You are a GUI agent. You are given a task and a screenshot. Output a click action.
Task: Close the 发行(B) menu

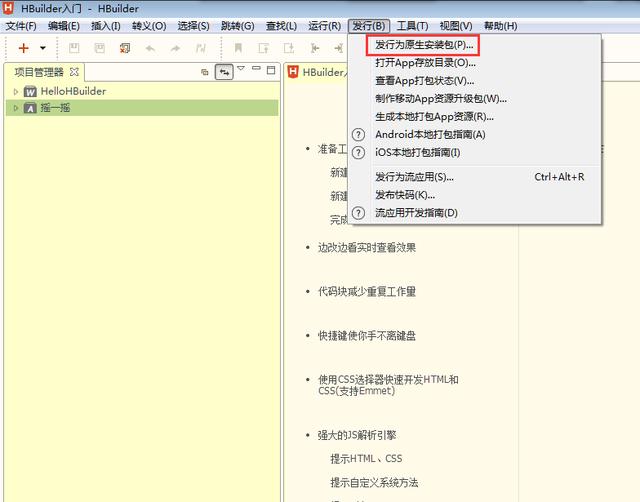(x=369, y=26)
